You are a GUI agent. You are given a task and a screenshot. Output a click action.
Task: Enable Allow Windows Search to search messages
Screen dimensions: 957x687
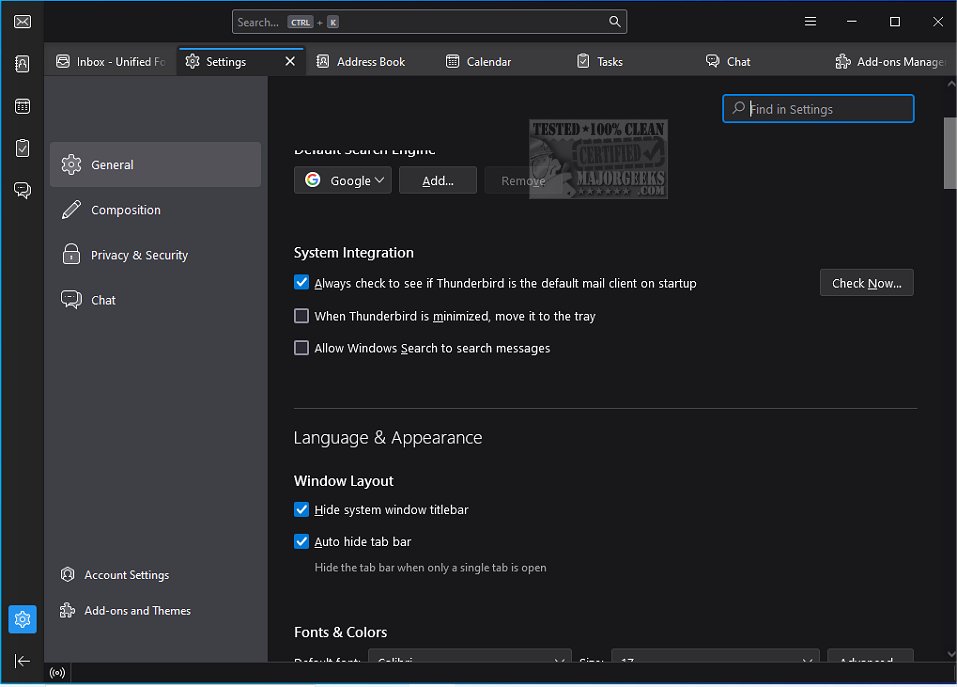(x=301, y=348)
